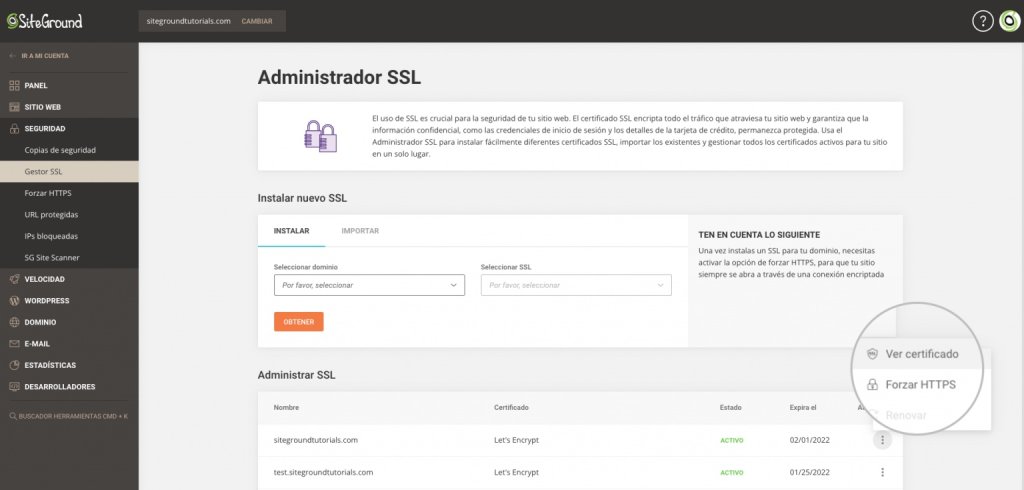
Task: Click the Nombre column header
Action: (x=286, y=408)
